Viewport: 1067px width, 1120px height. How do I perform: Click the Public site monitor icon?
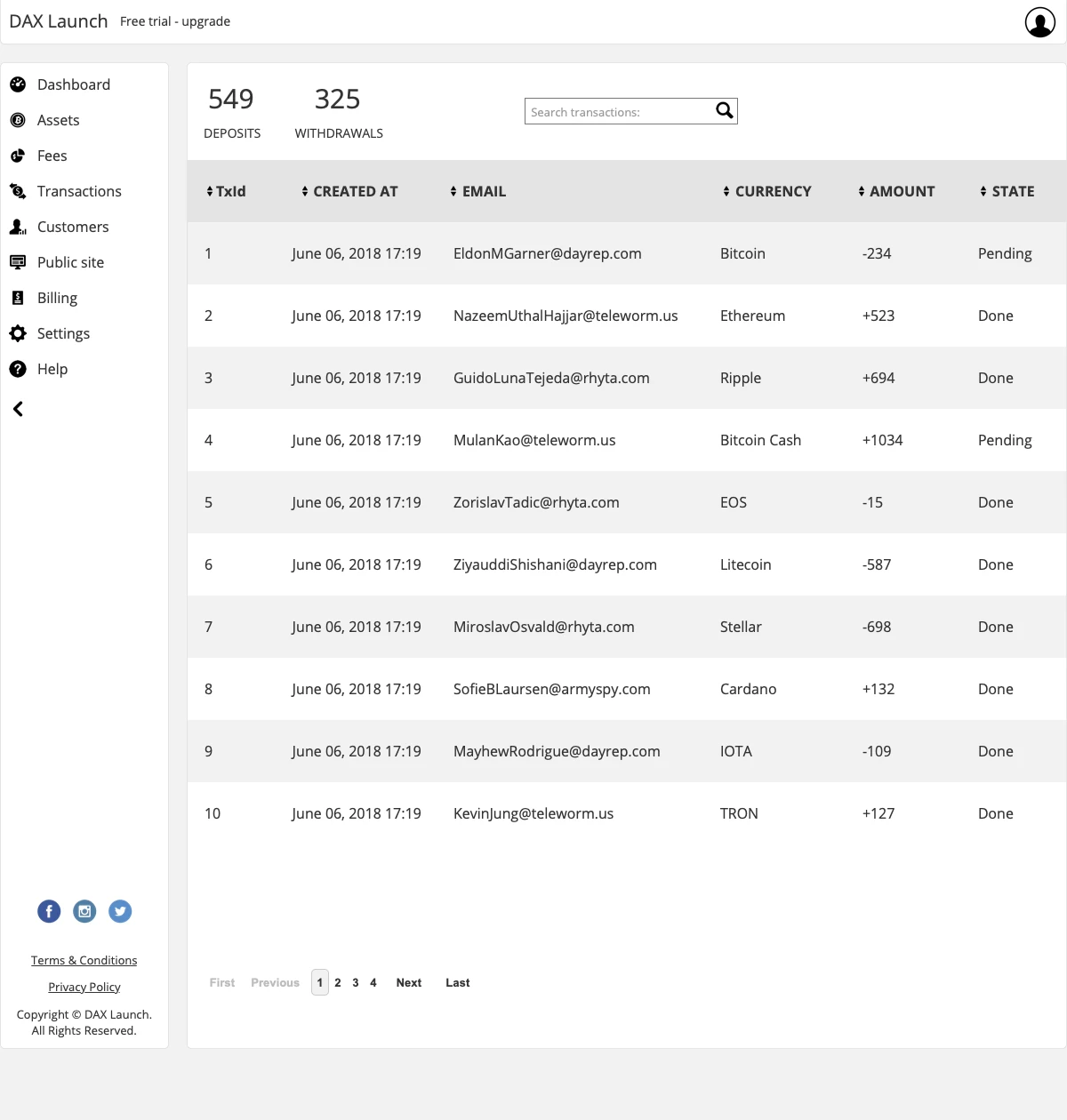point(18,262)
